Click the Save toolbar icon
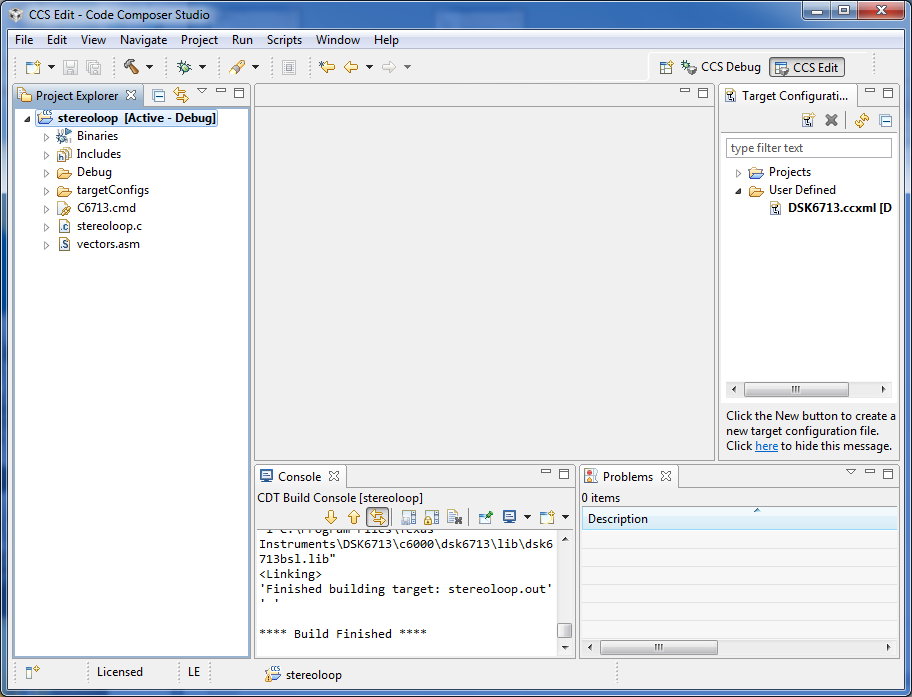912x697 pixels. click(x=70, y=67)
